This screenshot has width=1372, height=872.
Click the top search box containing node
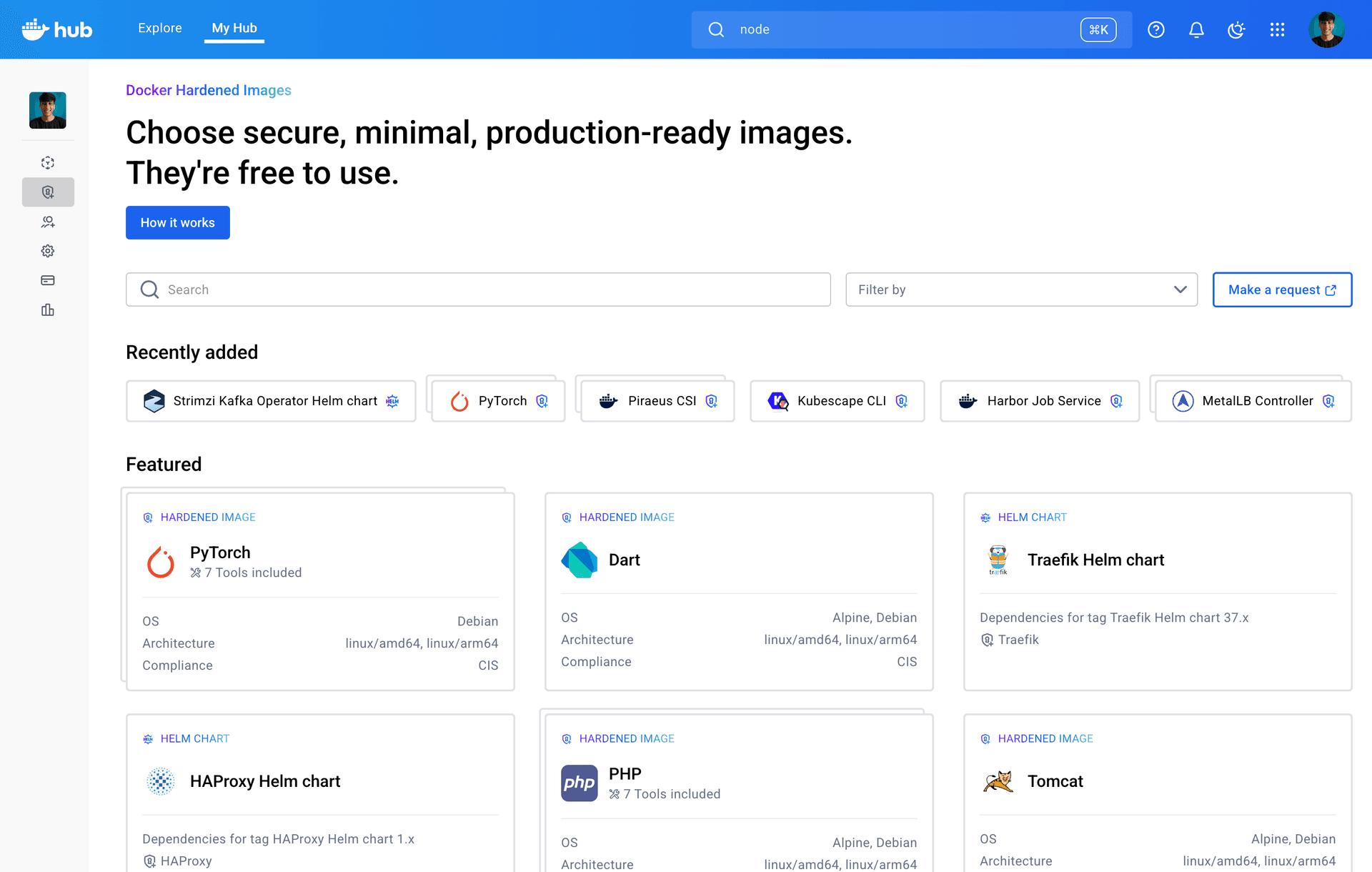[x=911, y=29]
